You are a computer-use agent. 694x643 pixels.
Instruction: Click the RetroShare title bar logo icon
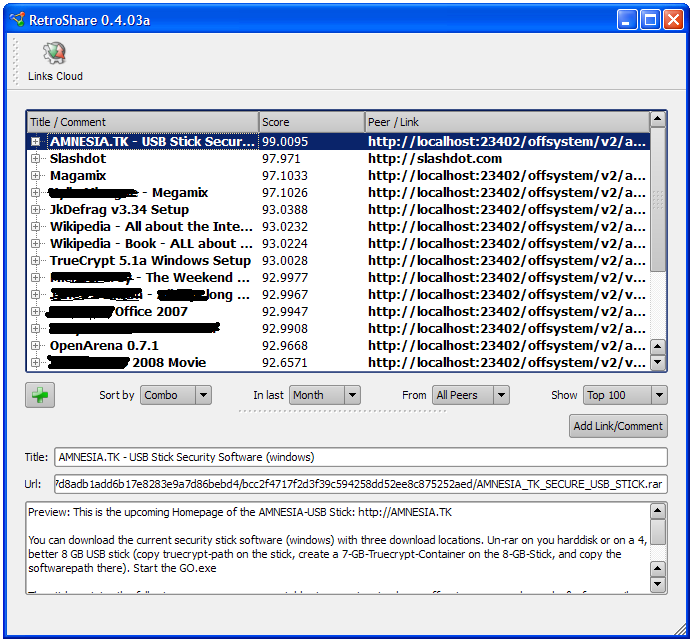[18, 19]
